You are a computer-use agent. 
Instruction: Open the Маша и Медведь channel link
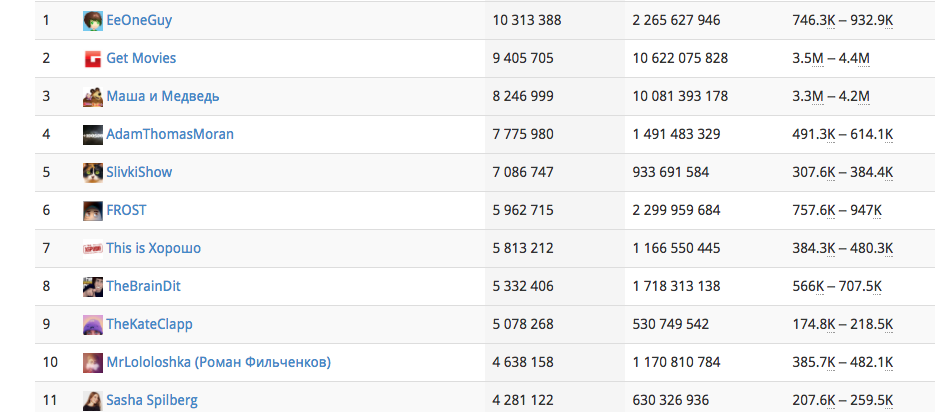click(x=163, y=96)
